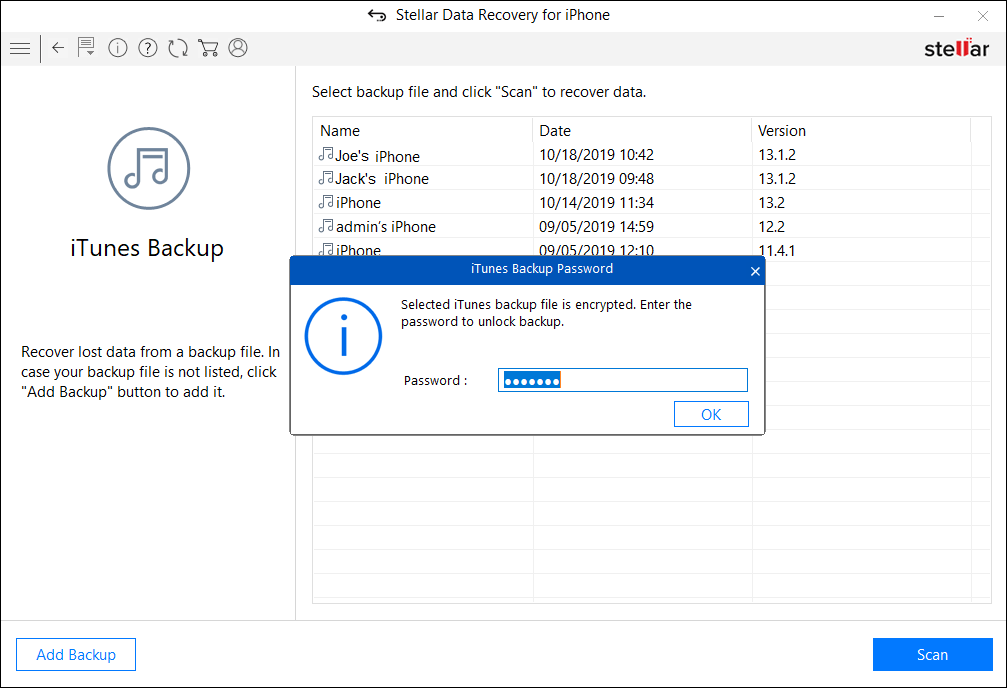The image size is (1007, 688).
Task: Close the iTunes Backup Password dialog
Action: pyautogui.click(x=755, y=270)
